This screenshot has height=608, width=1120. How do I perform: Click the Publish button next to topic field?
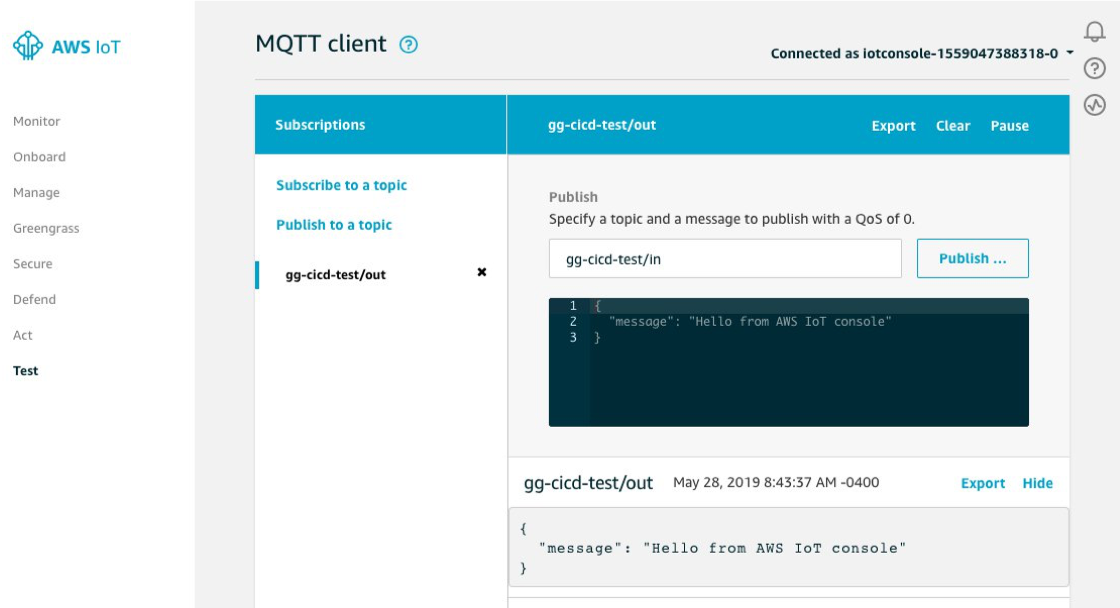click(972, 259)
